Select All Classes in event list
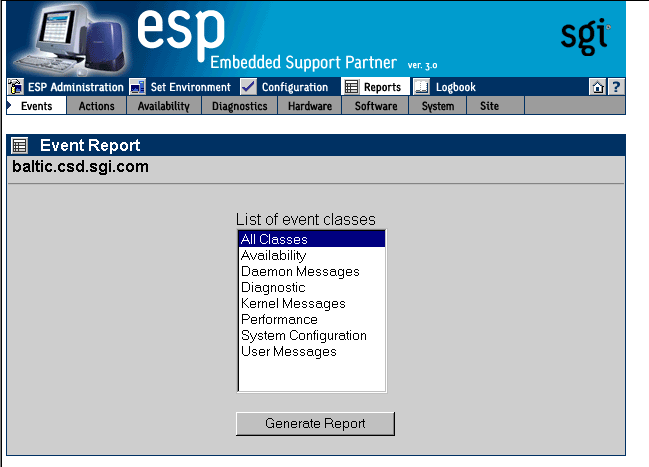Screen dimensions: 649x467 point(312,239)
